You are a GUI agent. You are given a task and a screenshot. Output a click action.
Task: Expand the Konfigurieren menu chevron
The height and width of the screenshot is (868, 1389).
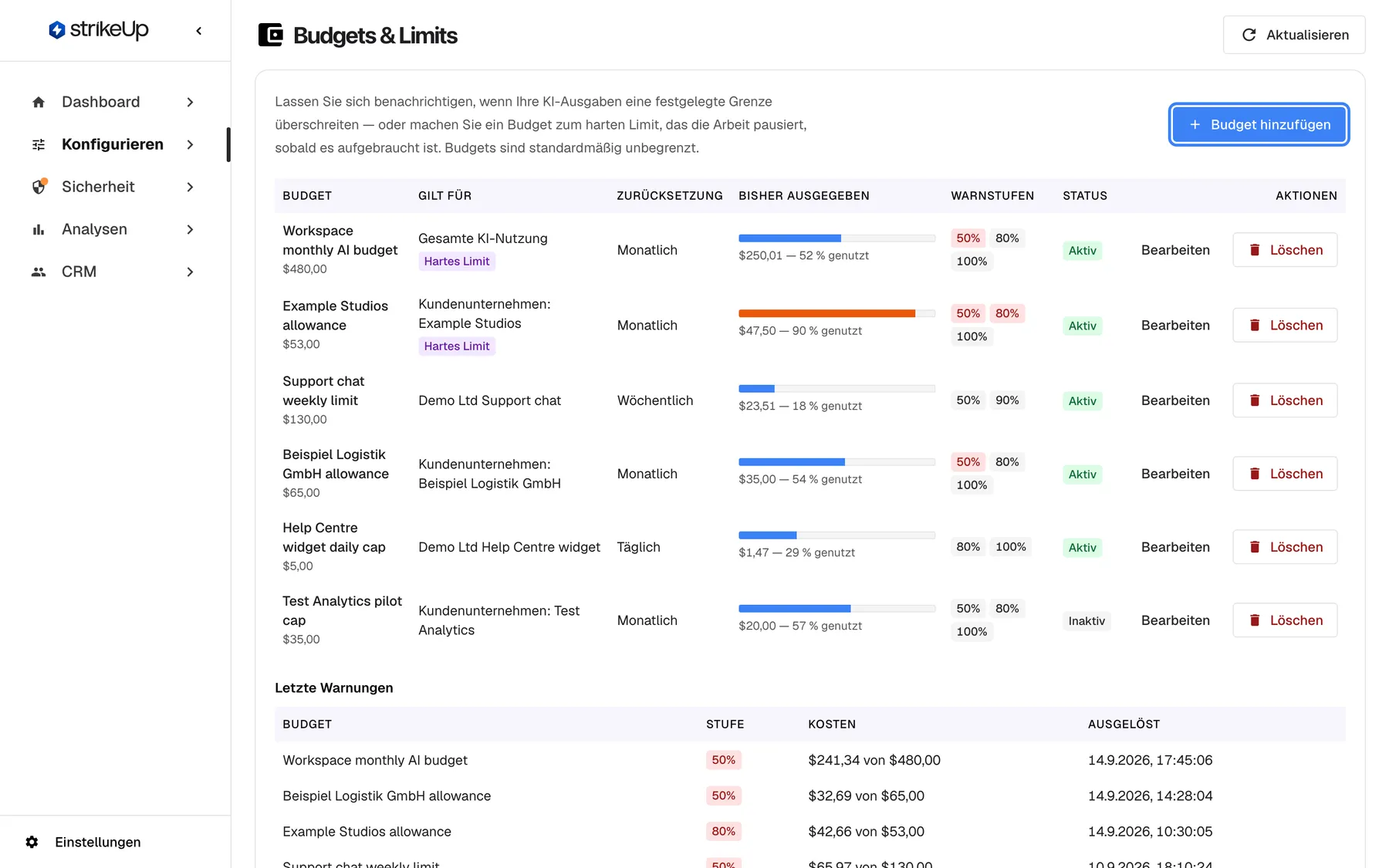tap(190, 144)
